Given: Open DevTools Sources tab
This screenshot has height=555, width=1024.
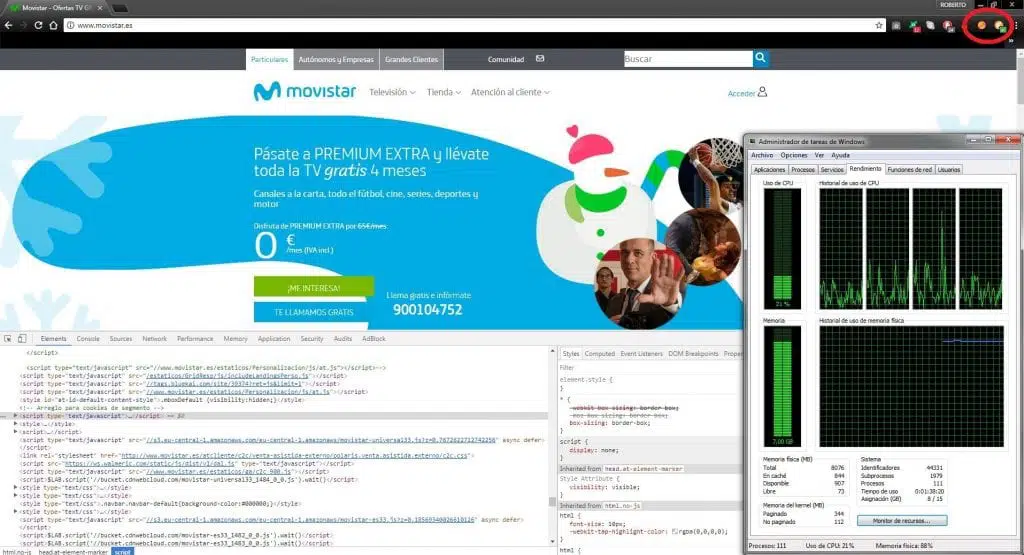Looking at the screenshot, I should coord(121,339).
